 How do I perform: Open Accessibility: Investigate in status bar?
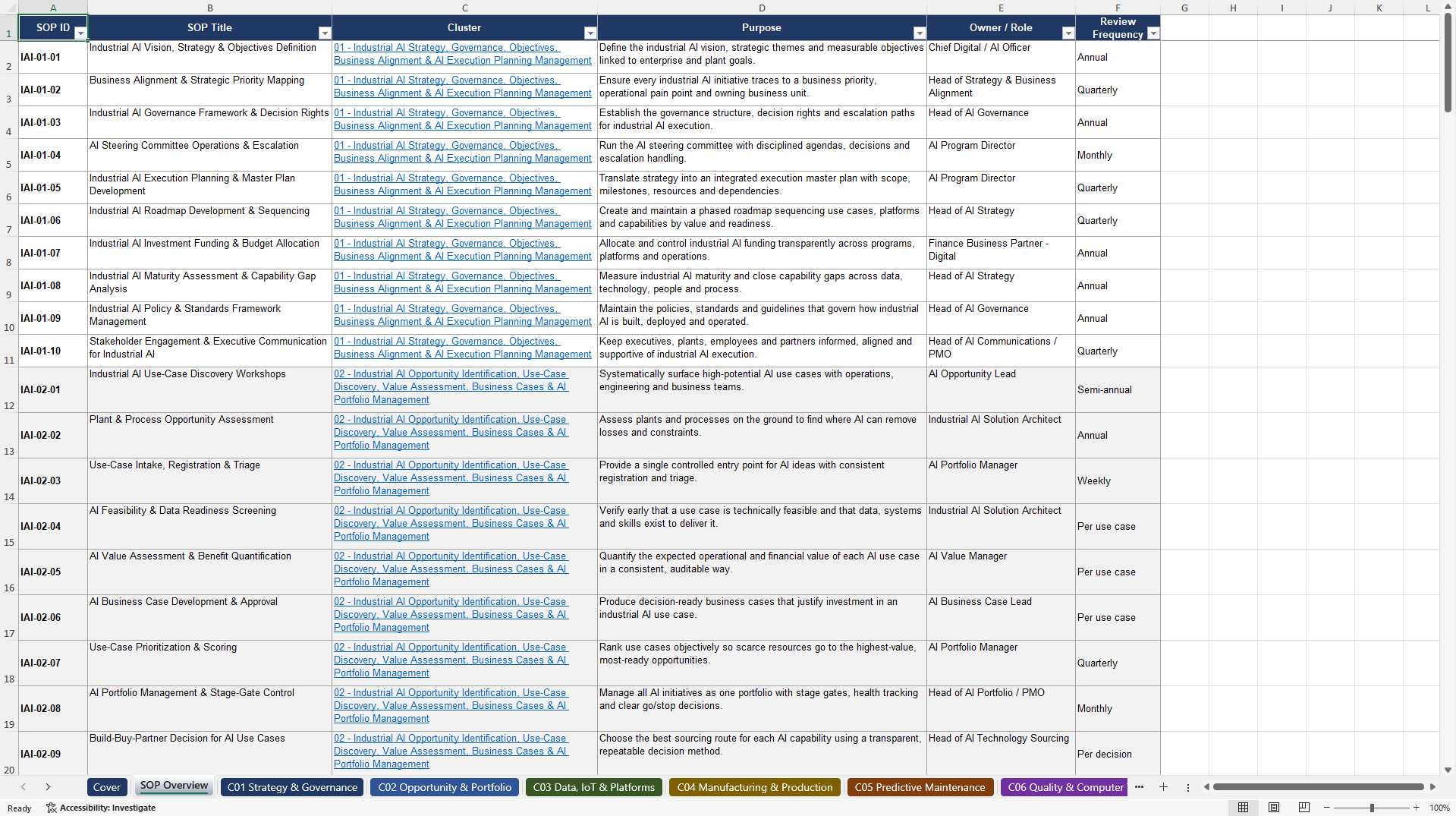click(x=101, y=808)
